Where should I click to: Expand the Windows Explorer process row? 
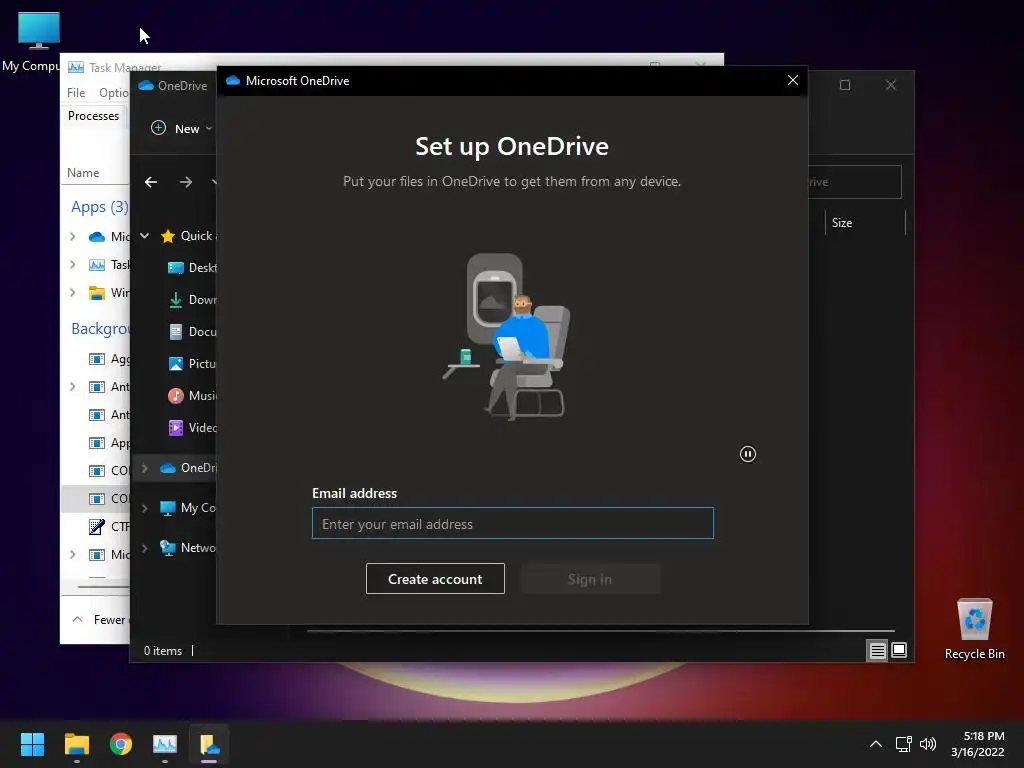[x=72, y=293]
